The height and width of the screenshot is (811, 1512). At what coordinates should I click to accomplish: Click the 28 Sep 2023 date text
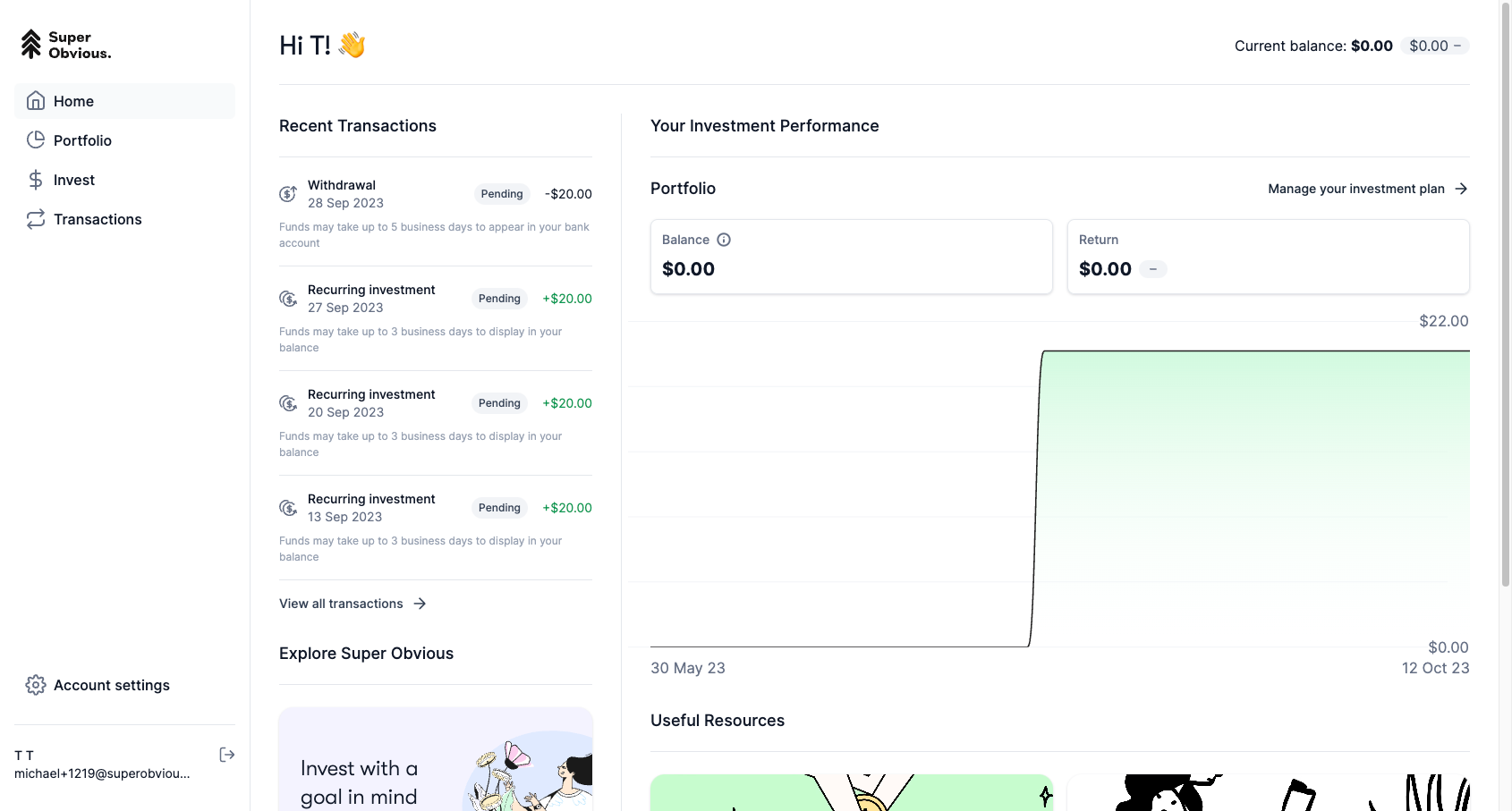coord(345,203)
